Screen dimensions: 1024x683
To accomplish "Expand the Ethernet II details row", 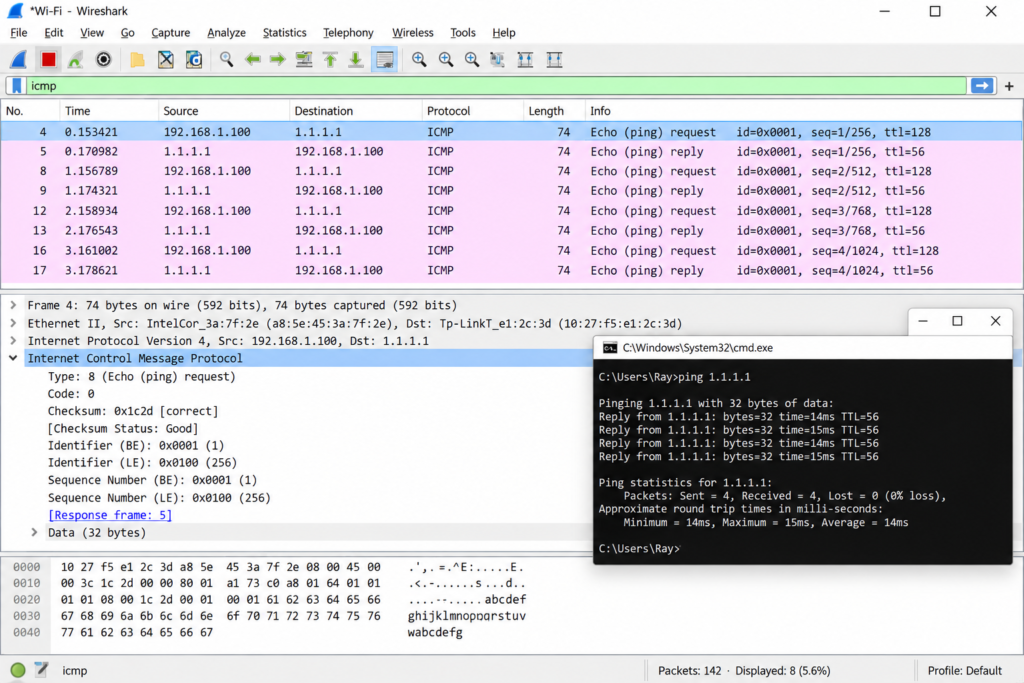I will pos(13,323).
